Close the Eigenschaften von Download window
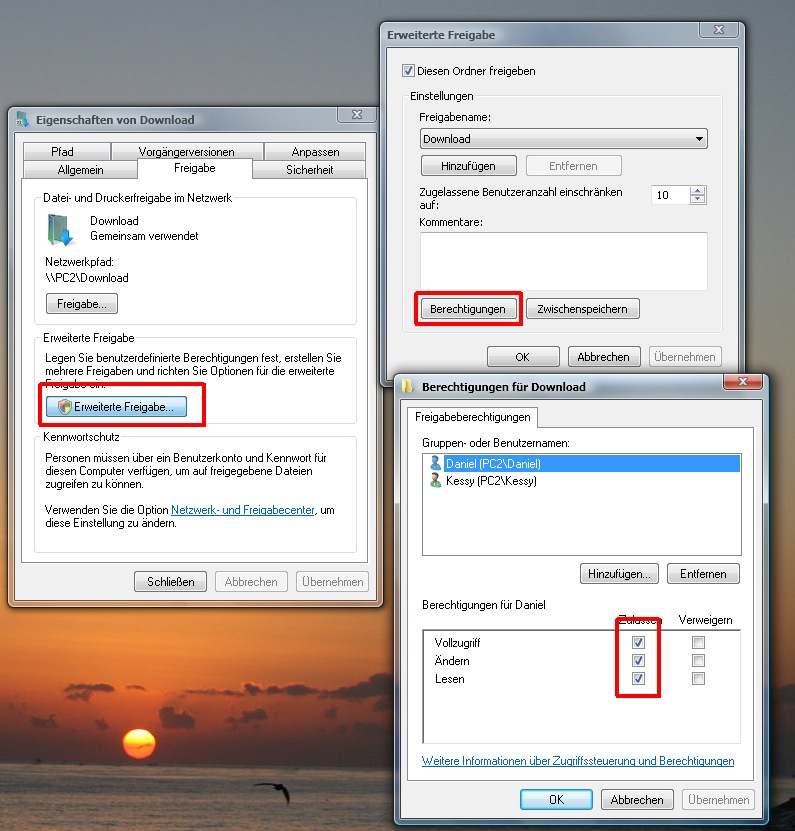Image resolution: width=795 pixels, height=831 pixels. tap(357, 114)
